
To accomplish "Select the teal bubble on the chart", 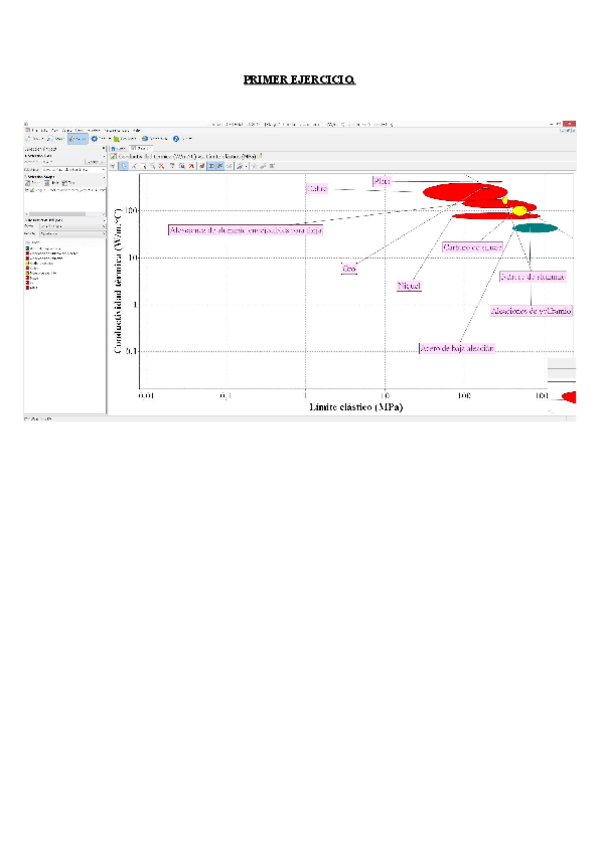I will pyautogui.click(x=535, y=228).
